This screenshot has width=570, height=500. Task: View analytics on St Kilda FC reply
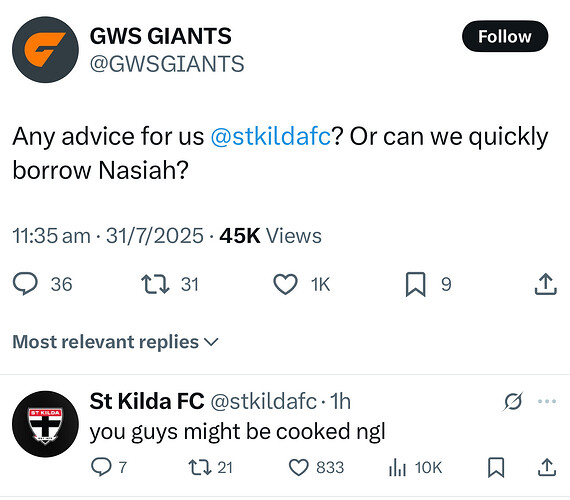pyautogui.click(x=397, y=467)
